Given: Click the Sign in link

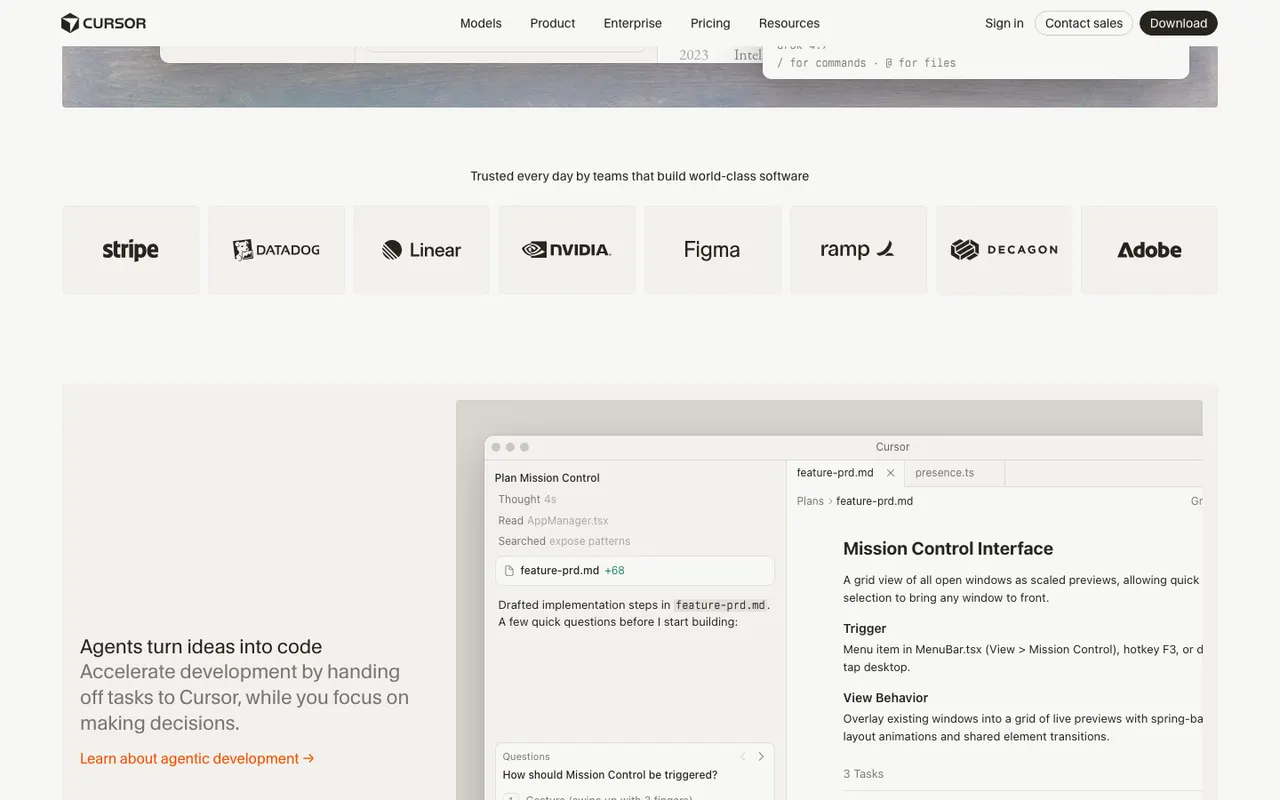Looking at the screenshot, I should tap(1004, 23).
